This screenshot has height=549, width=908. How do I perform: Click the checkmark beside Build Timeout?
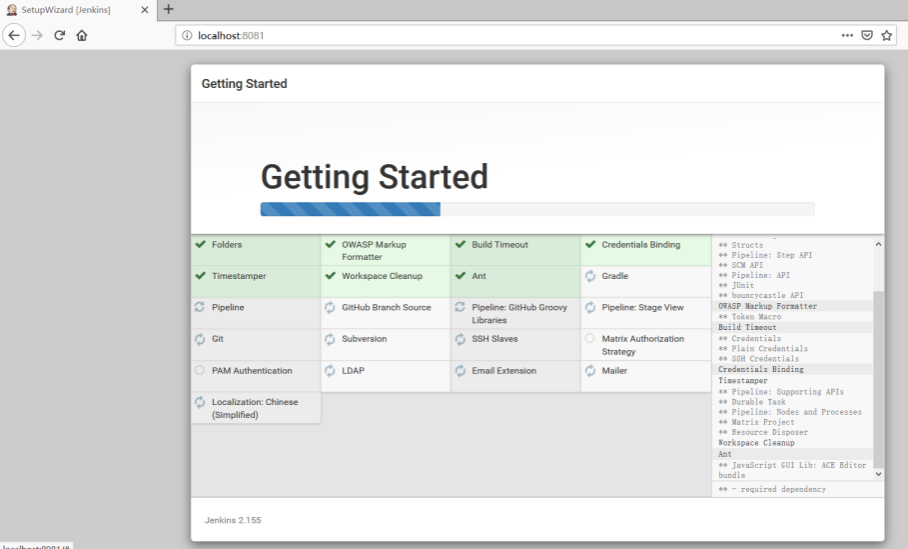460,244
